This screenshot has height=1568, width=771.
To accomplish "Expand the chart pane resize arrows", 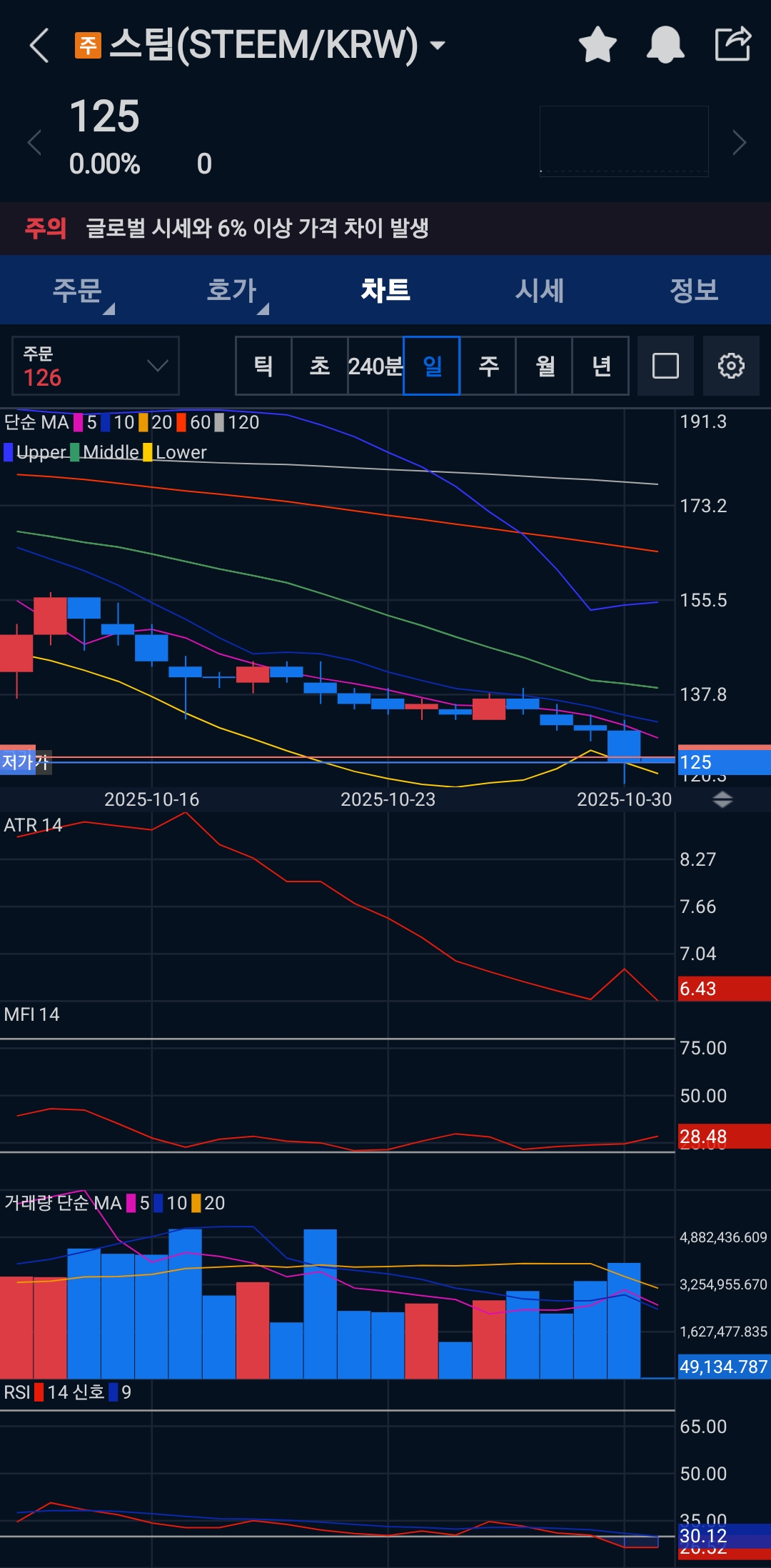I will point(722,799).
